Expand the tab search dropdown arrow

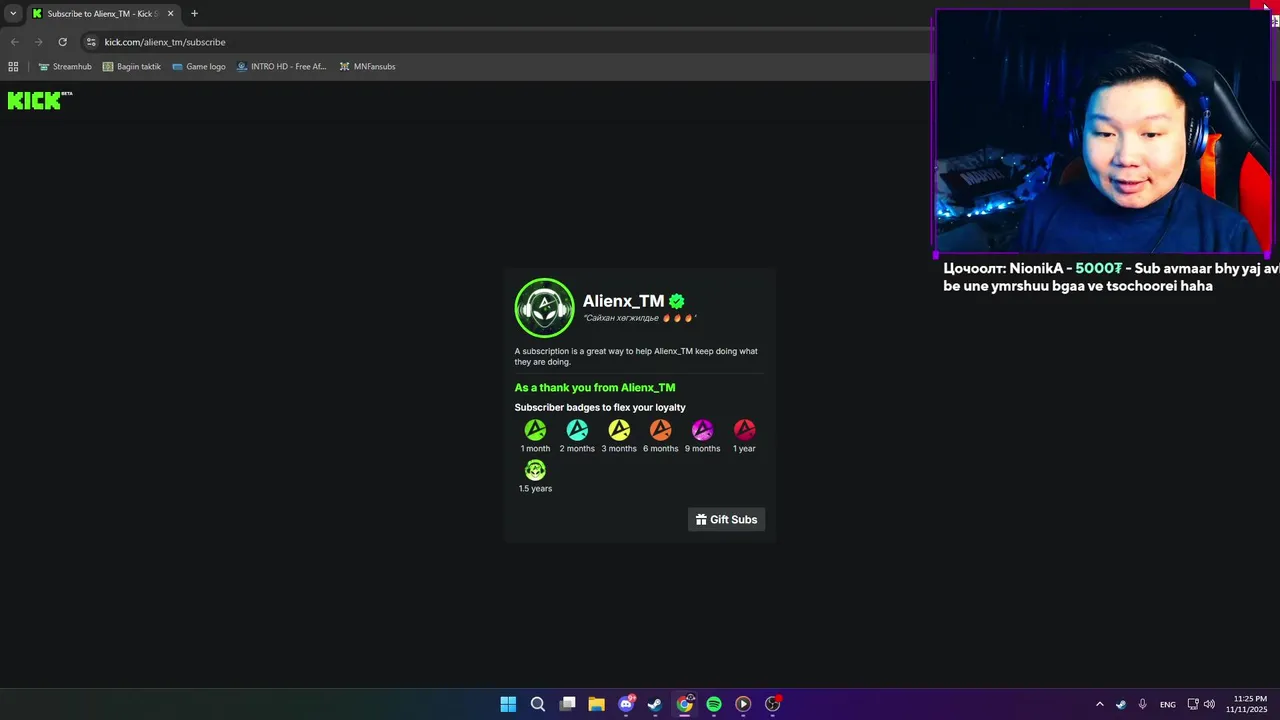coord(13,14)
